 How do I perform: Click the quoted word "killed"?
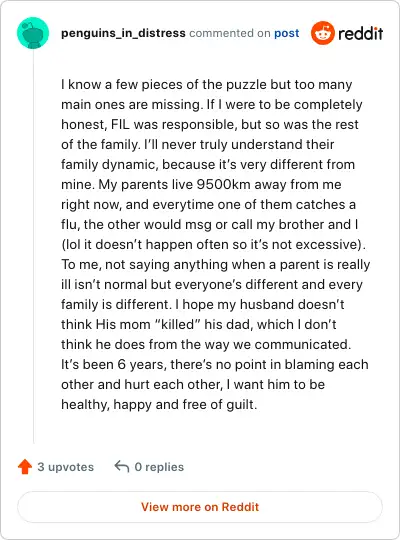click(177, 324)
